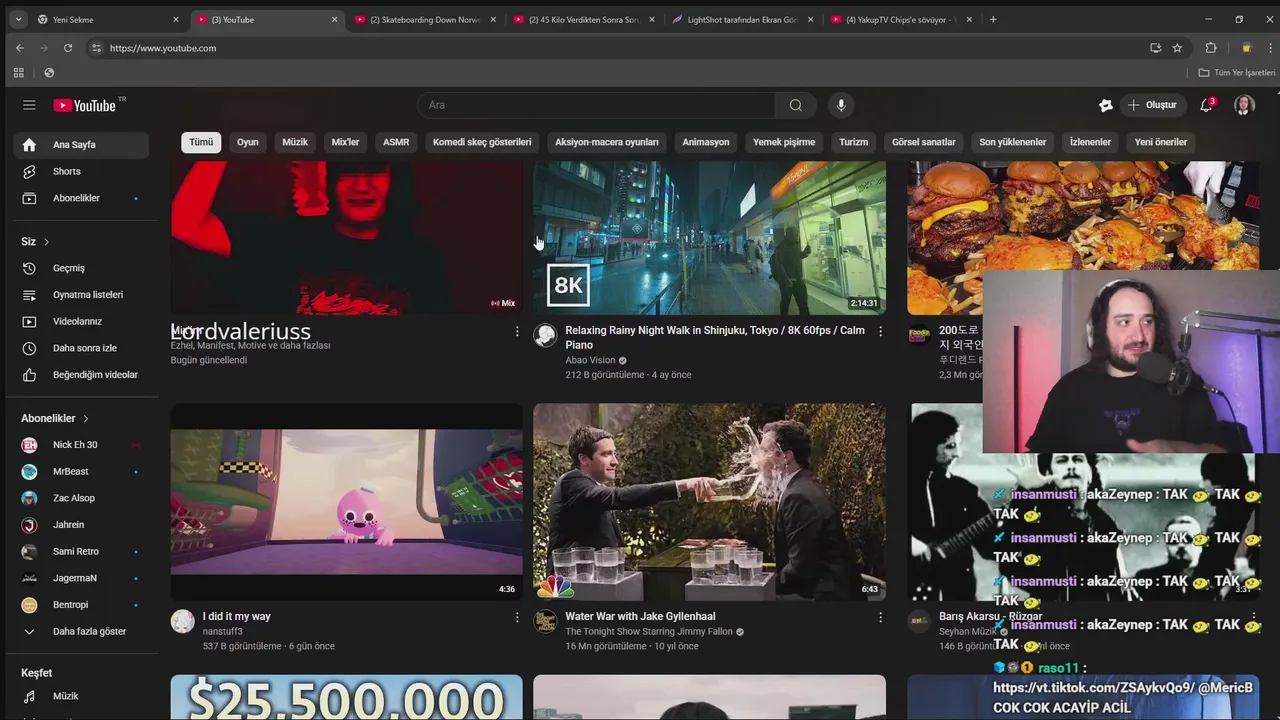Open options menu for Mix video

tap(517, 331)
